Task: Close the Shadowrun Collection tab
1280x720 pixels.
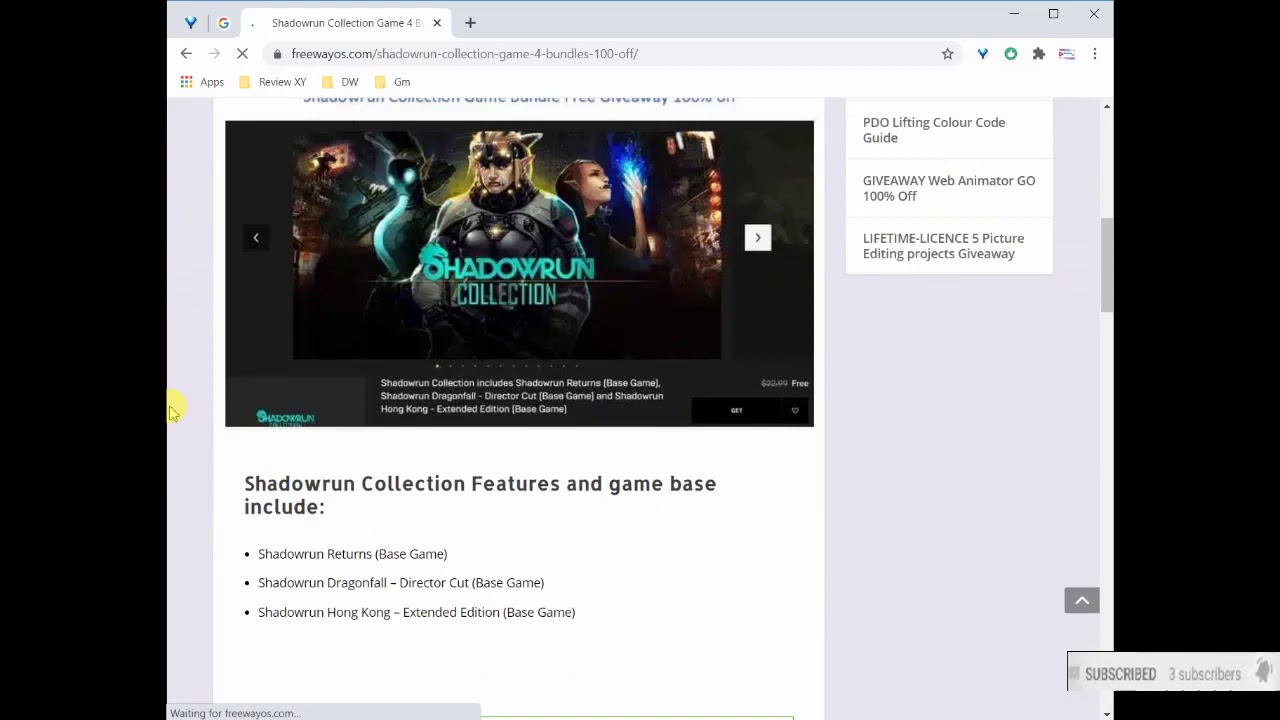Action: click(x=437, y=23)
